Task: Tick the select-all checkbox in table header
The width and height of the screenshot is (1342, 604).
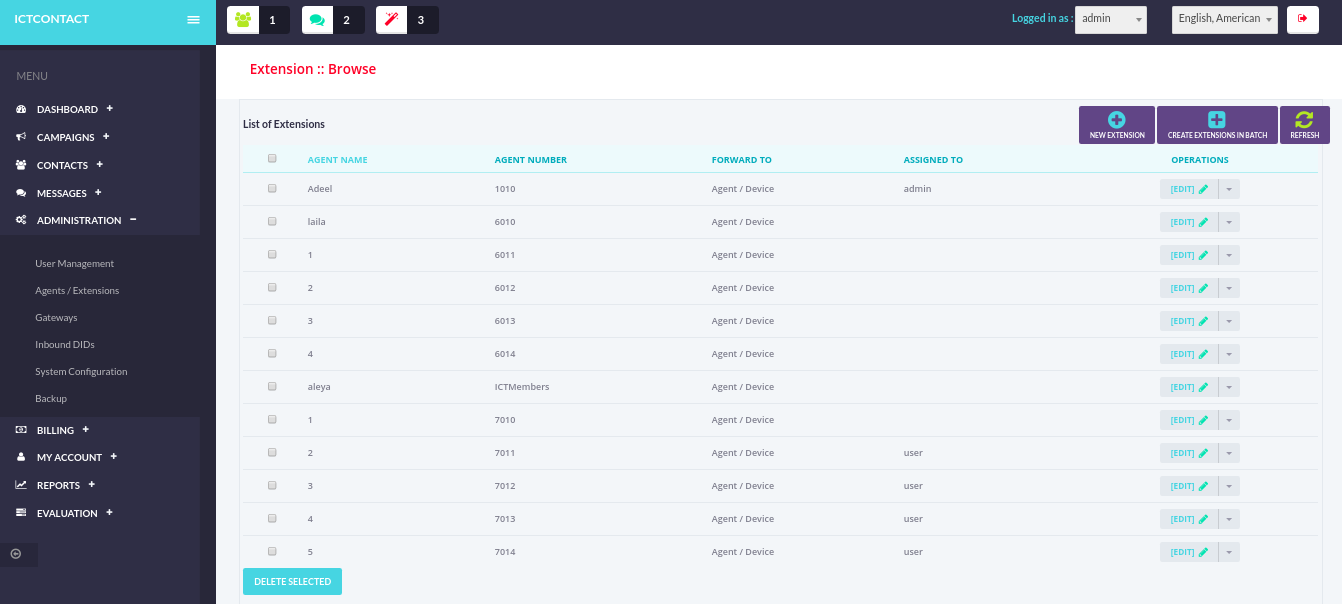Action: 272,158
